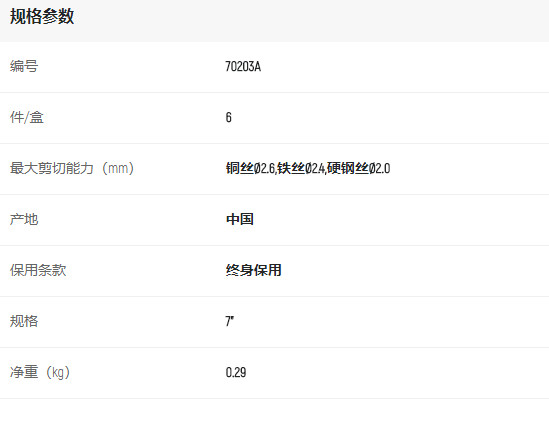
Task: Click the pieces per box value 6
Action: (x=229, y=117)
